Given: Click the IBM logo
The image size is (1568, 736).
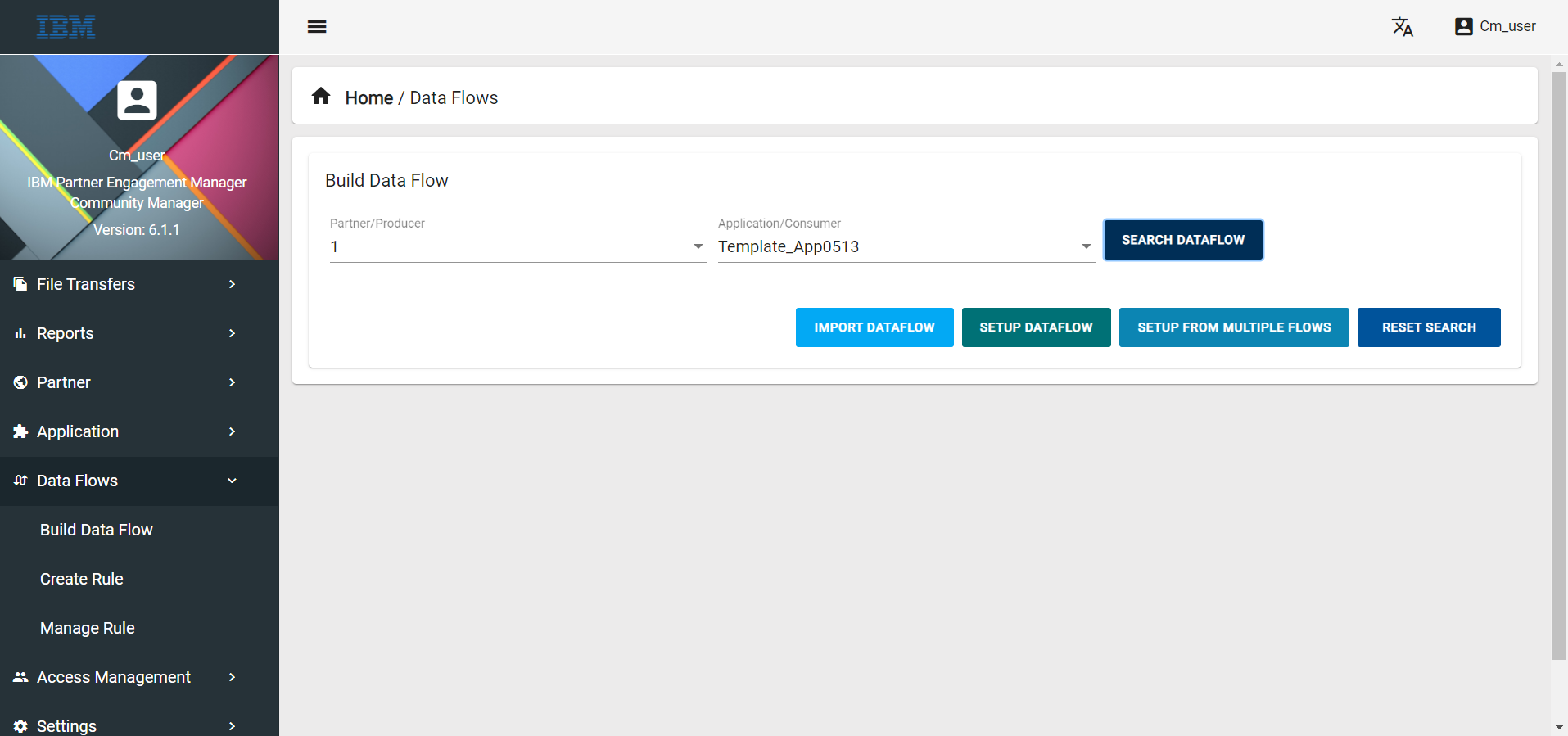Looking at the screenshot, I should point(66,27).
